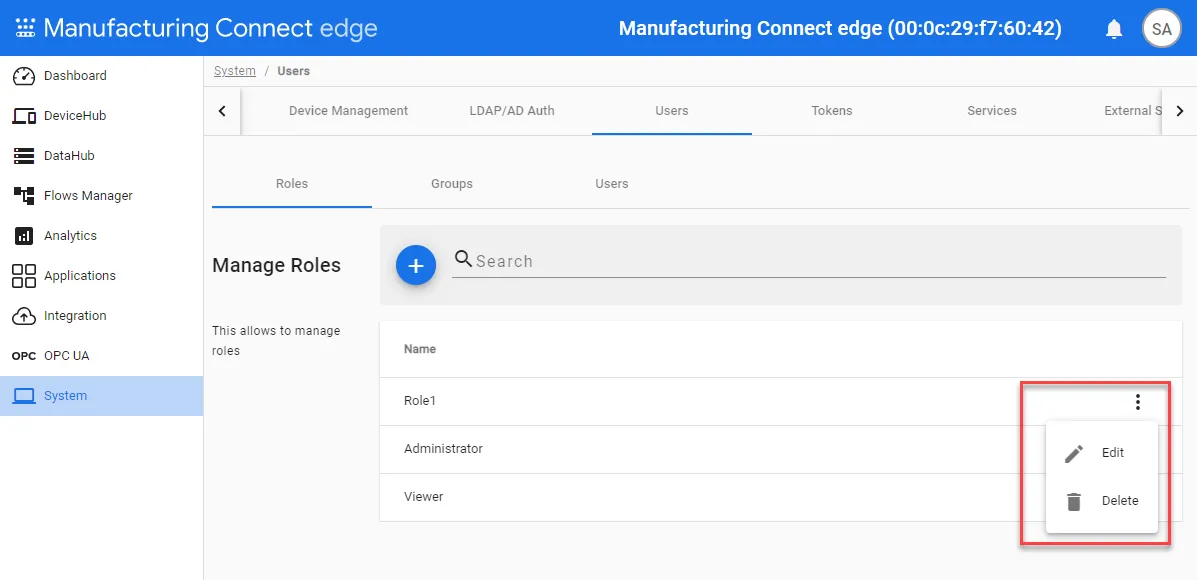This screenshot has height=580, width=1197.
Task: Click the Manufacturing Connect edge logo title
Action: (211, 29)
